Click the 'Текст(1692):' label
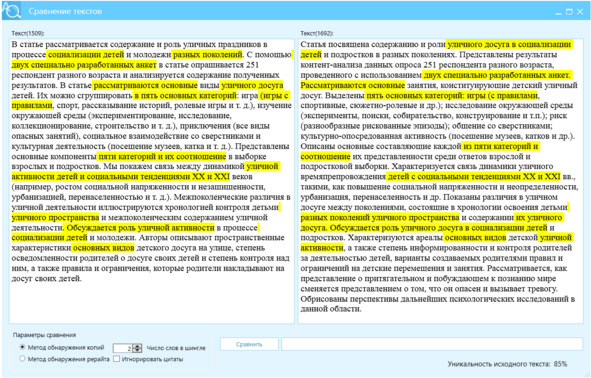591x378 pixels. tap(317, 33)
